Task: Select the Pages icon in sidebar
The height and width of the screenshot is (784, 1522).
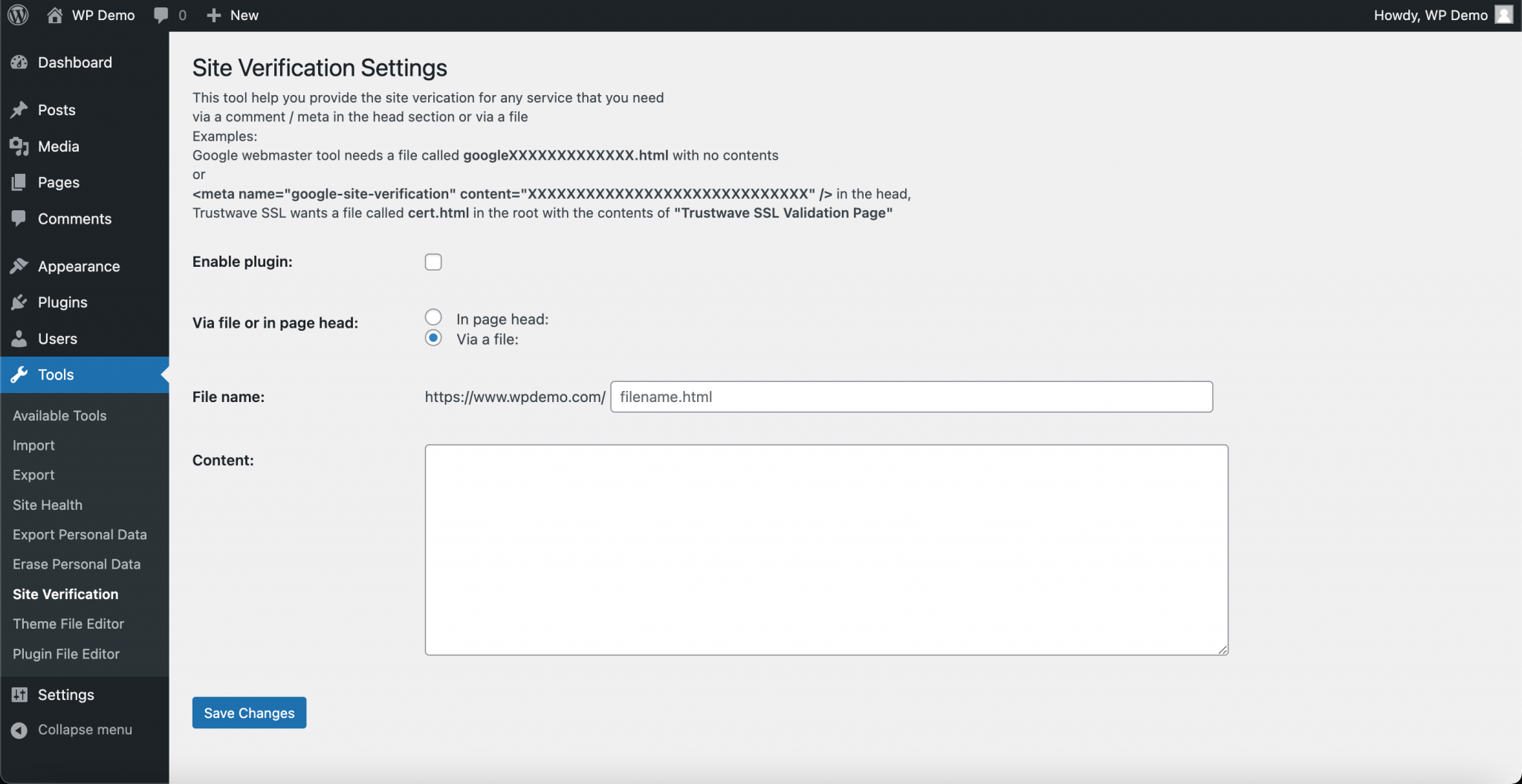Action: (x=19, y=182)
